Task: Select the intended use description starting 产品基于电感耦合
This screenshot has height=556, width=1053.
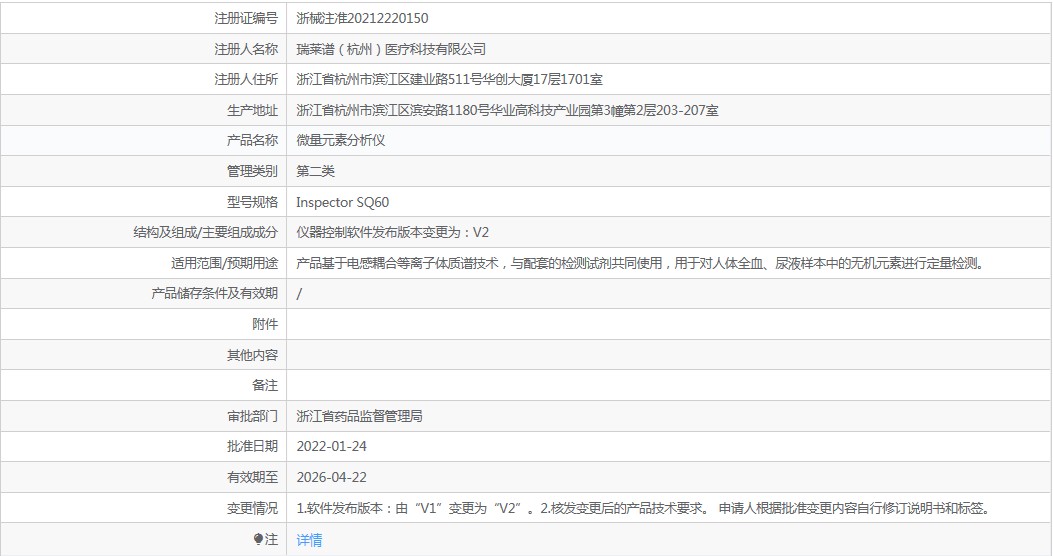Action: point(642,263)
